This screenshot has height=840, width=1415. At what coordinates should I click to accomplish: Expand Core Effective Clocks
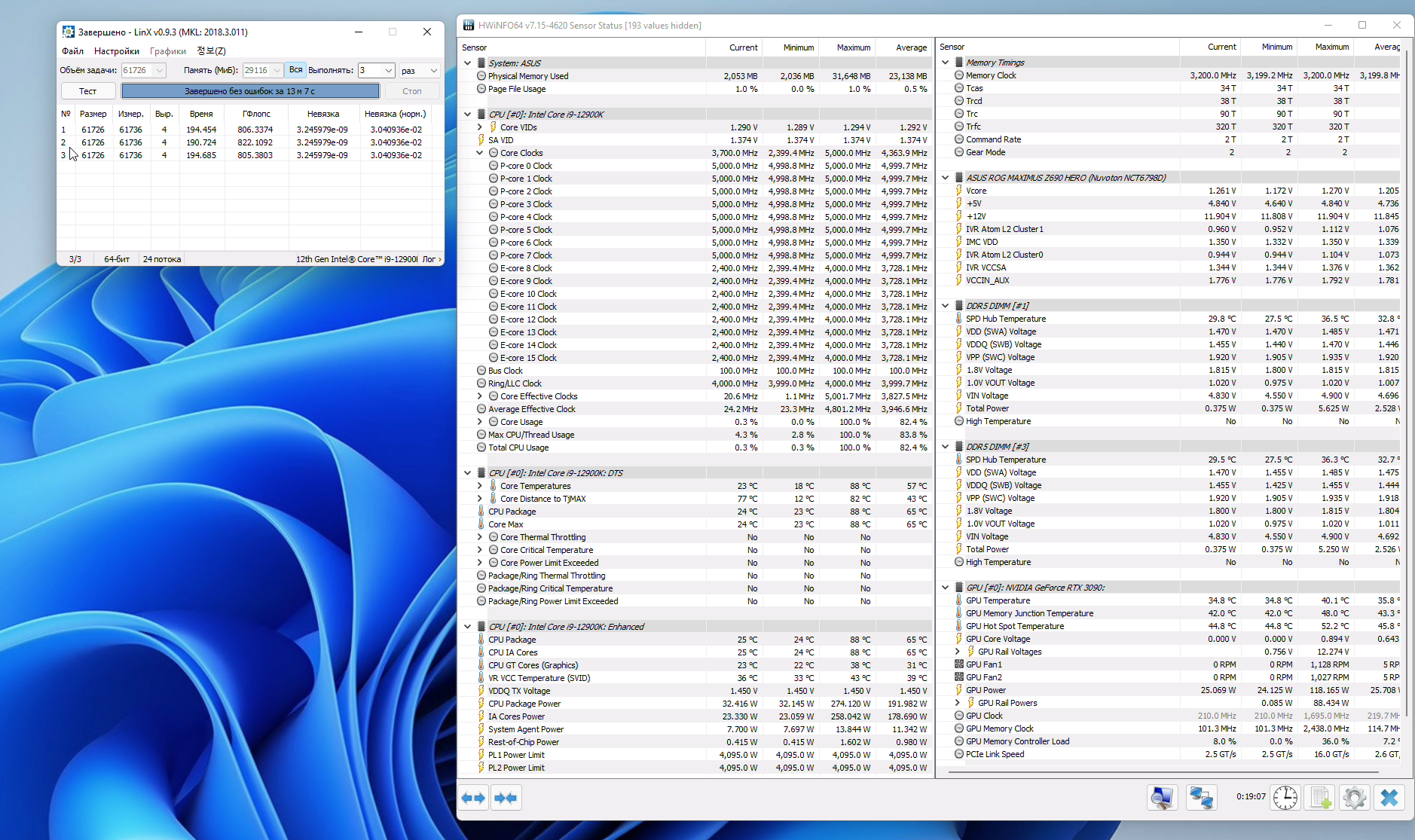click(480, 396)
